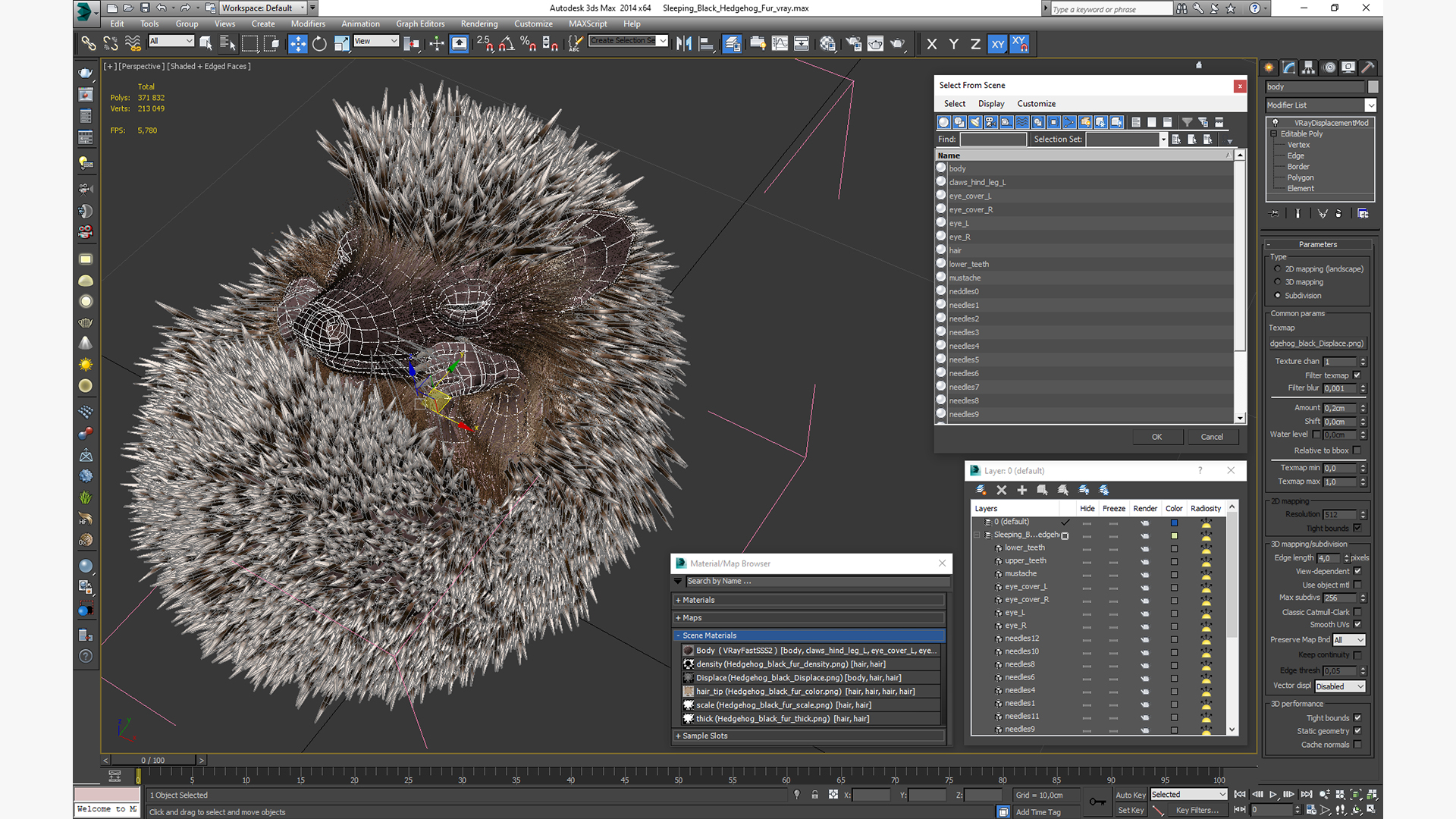Open the Material Editor icon
1456x819 pixels.
827,44
